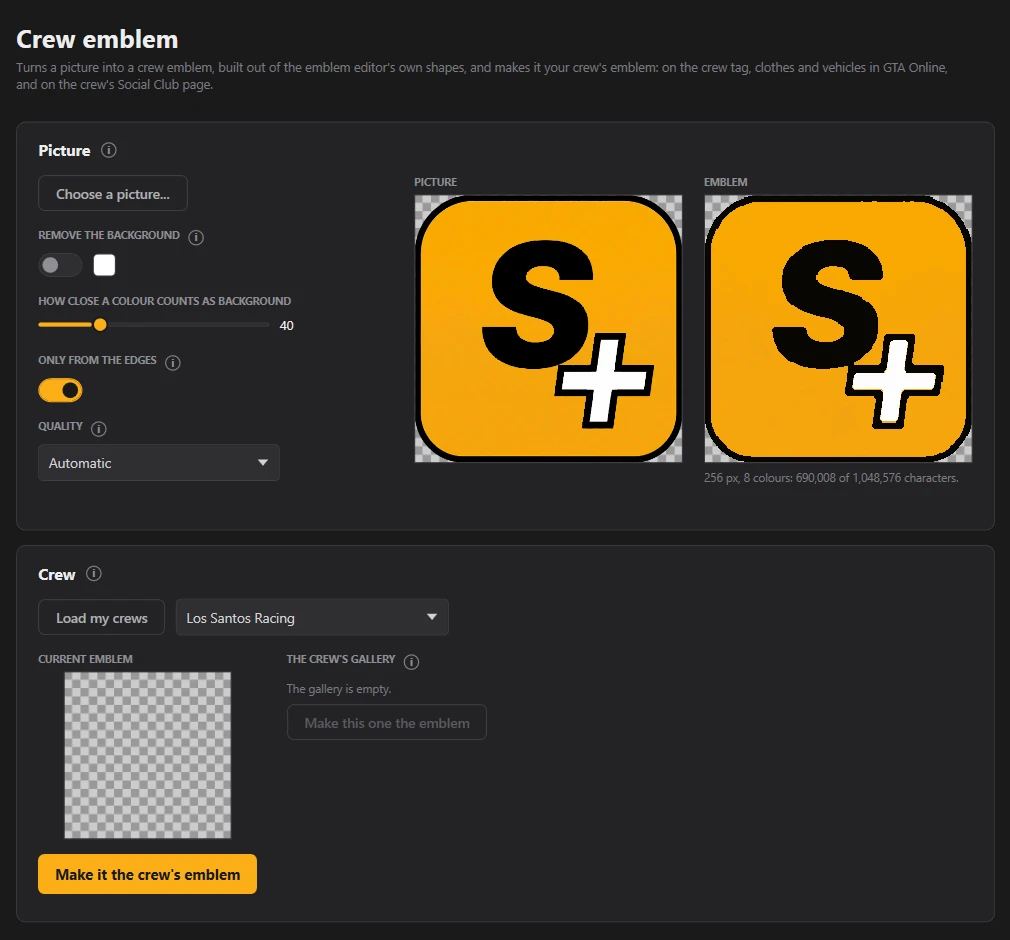Select the source Picture preview thumbnail
Viewport: 1010px width, 940px height.
[548, 329]
